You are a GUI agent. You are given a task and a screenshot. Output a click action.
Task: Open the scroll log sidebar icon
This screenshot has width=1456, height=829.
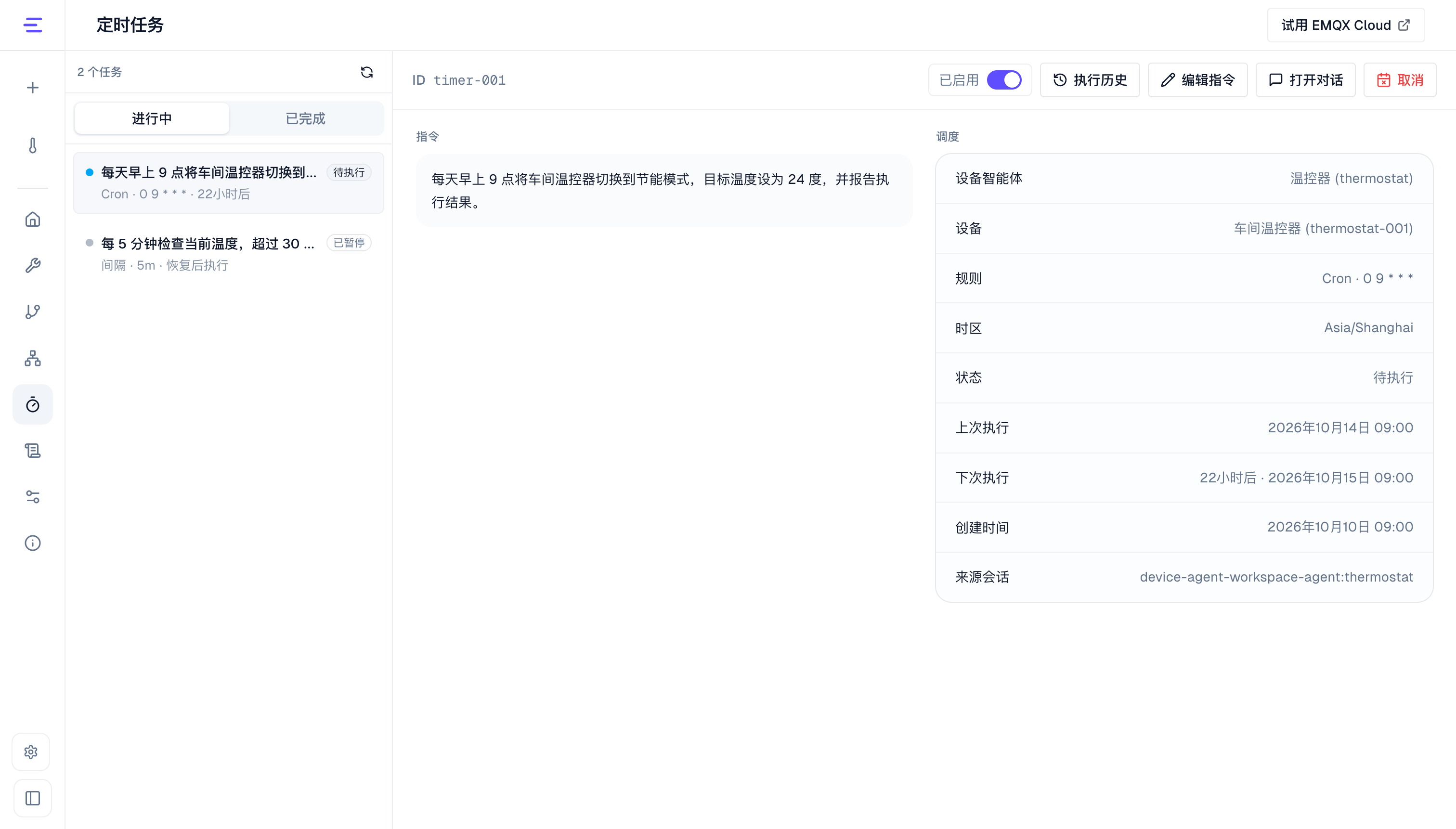(32, 451)
